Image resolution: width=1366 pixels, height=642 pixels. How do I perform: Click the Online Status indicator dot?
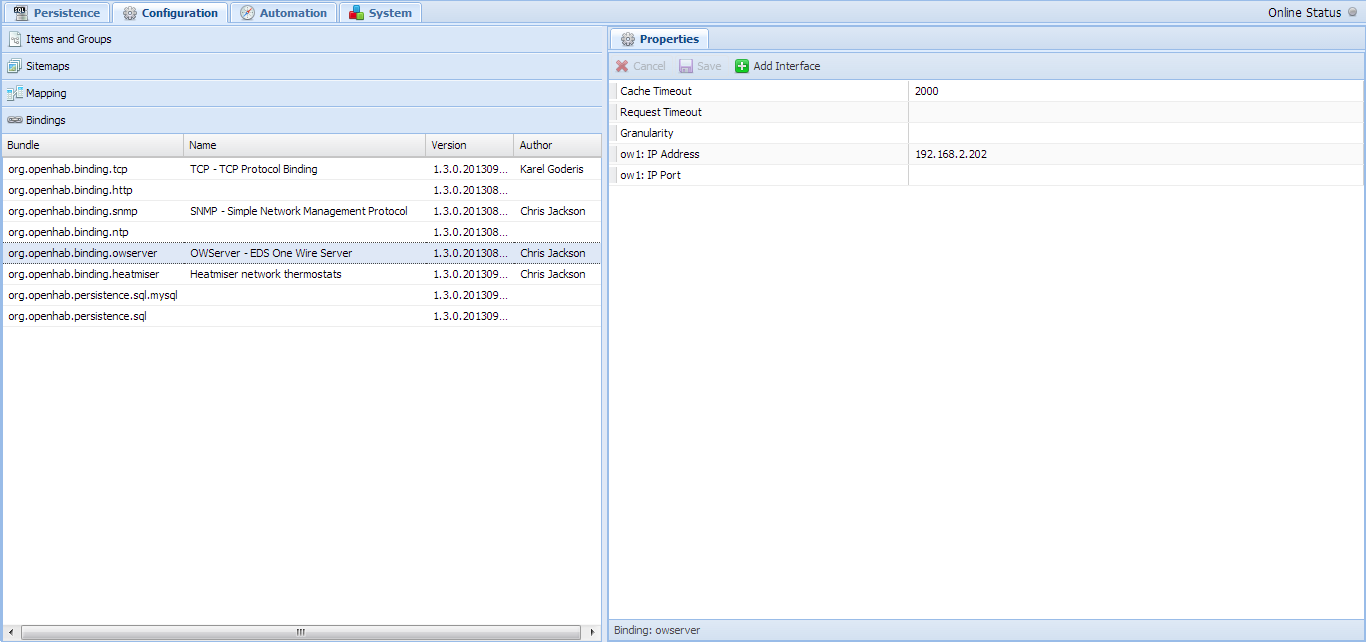coord(1352,13)
